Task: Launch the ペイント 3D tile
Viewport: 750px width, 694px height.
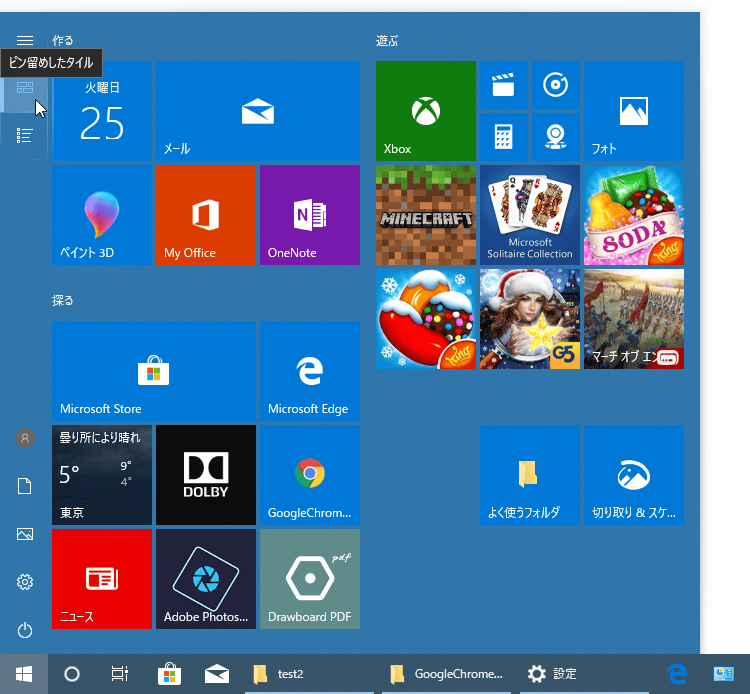Action: click(x=102, y=215)
